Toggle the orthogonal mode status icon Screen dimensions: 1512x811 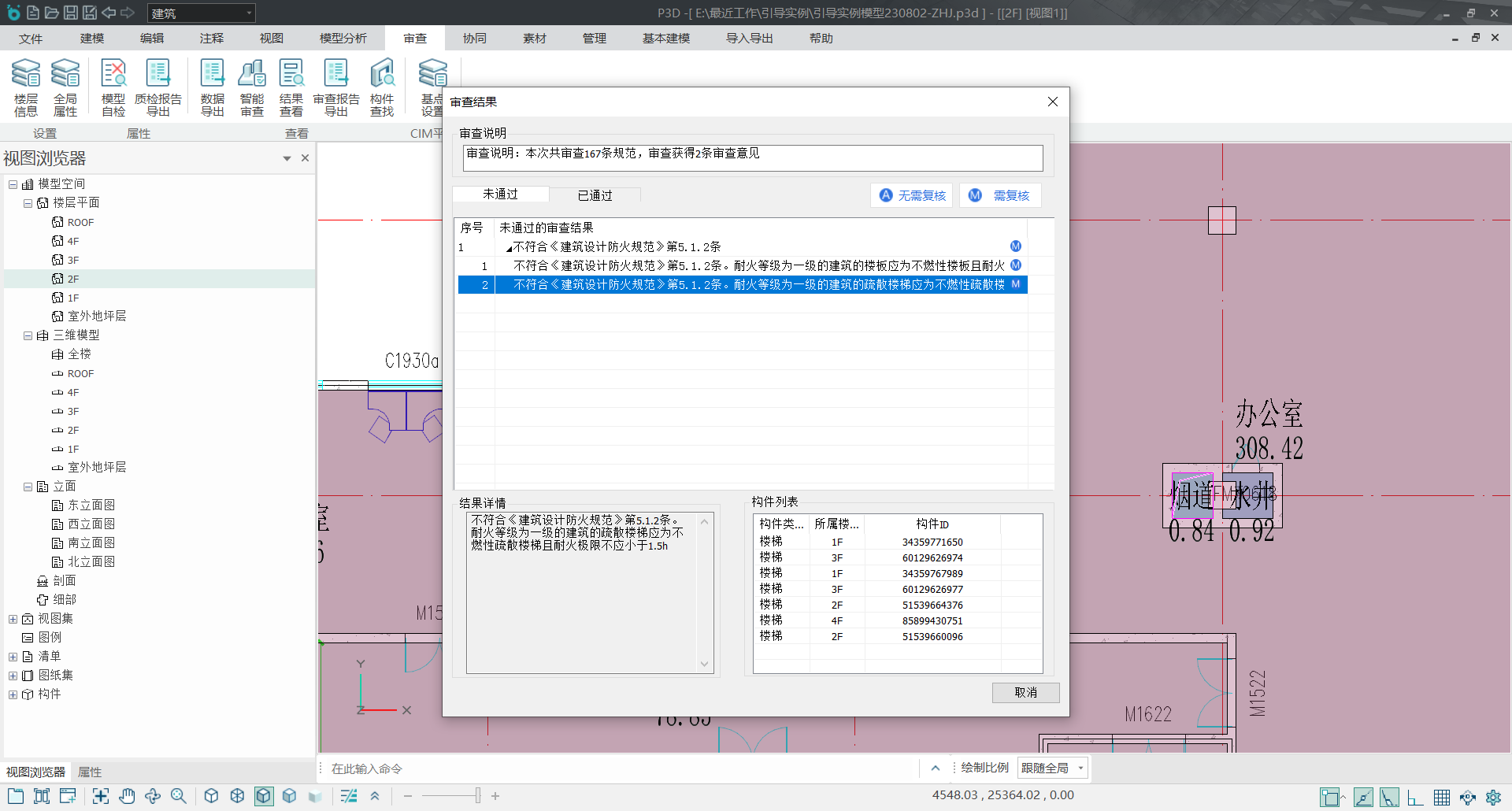(1415, 798)
